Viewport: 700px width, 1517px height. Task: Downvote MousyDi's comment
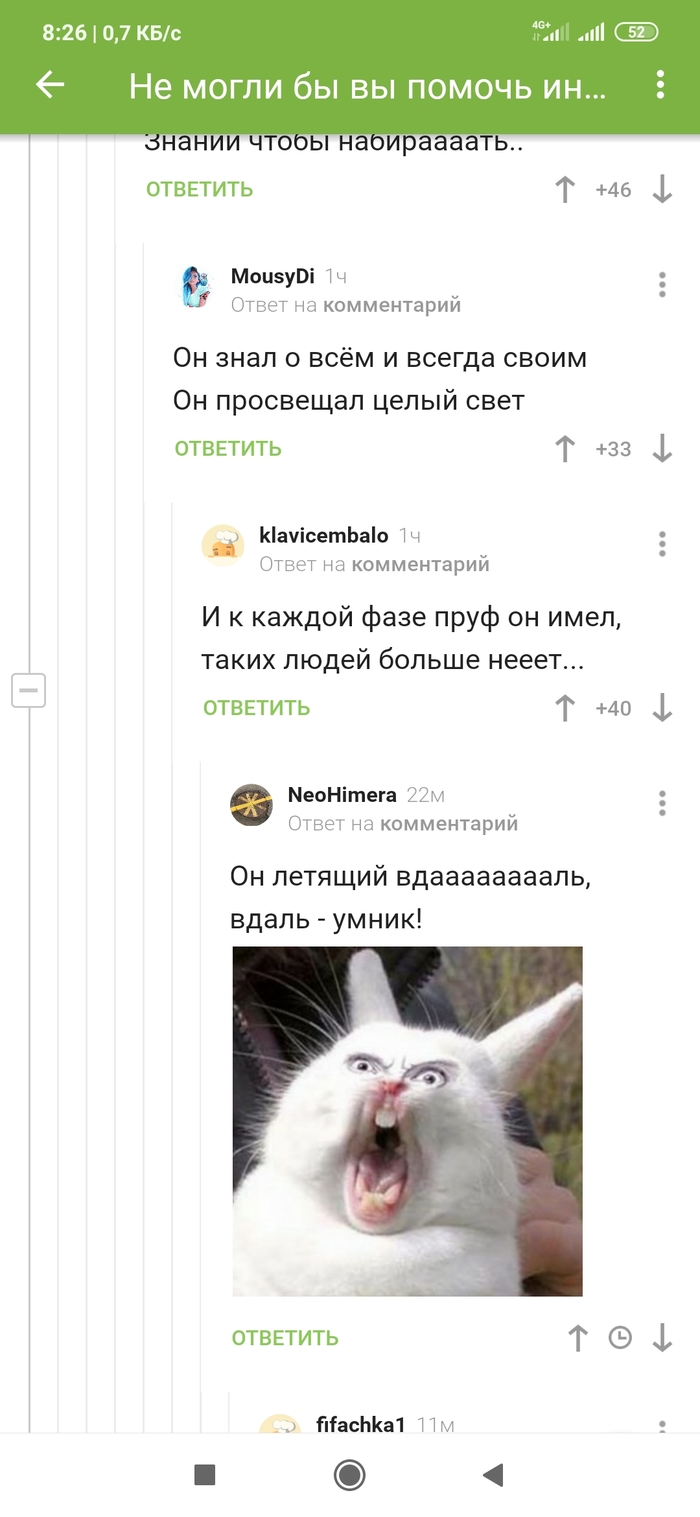pos(662,449)
